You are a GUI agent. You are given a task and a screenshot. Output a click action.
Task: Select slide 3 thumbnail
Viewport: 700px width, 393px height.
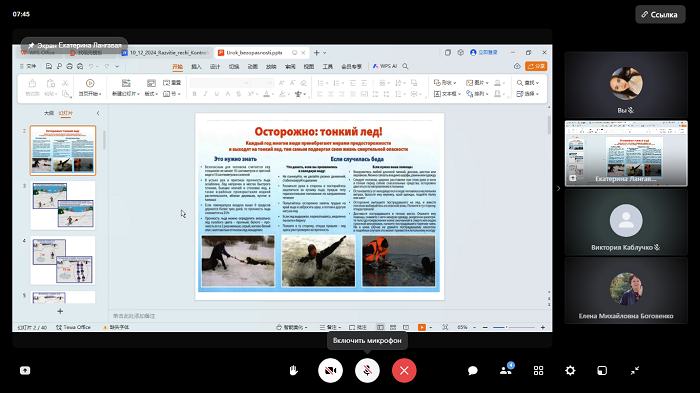tap(63, 205)
